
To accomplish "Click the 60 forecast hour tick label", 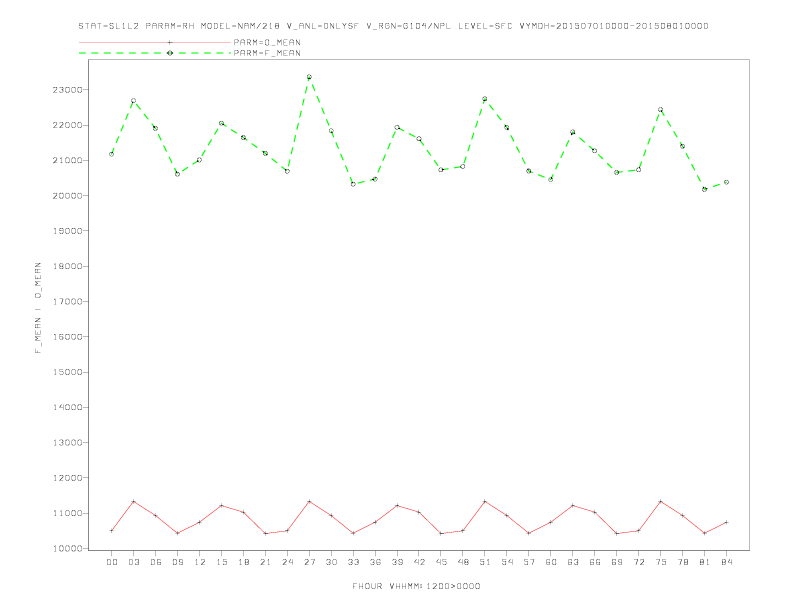I will click(551, 562).
